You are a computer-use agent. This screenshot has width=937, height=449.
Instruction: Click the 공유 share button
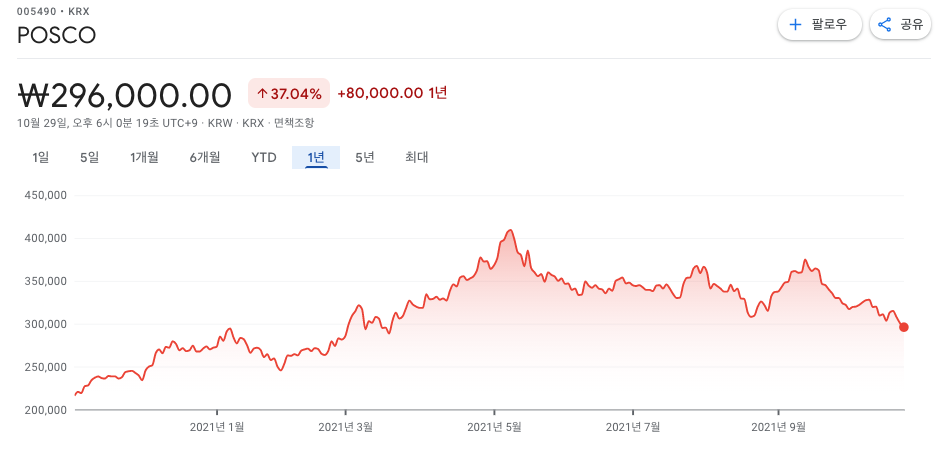[901, 25]
